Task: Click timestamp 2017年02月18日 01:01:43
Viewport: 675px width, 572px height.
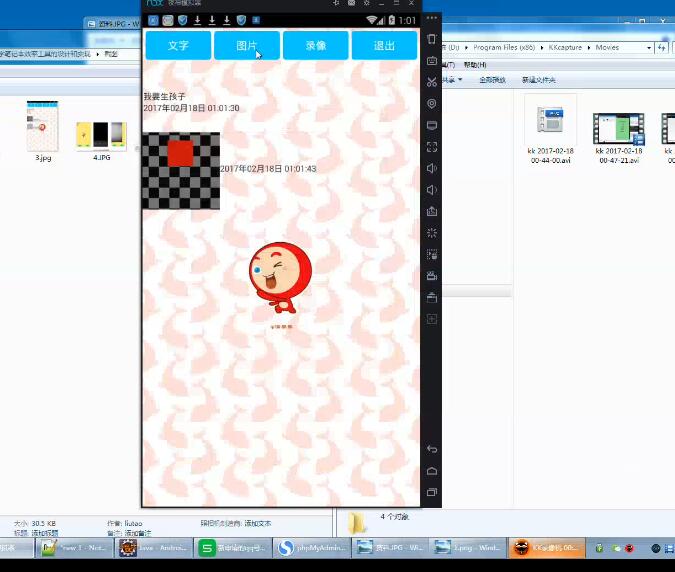Action: (268, 169)
